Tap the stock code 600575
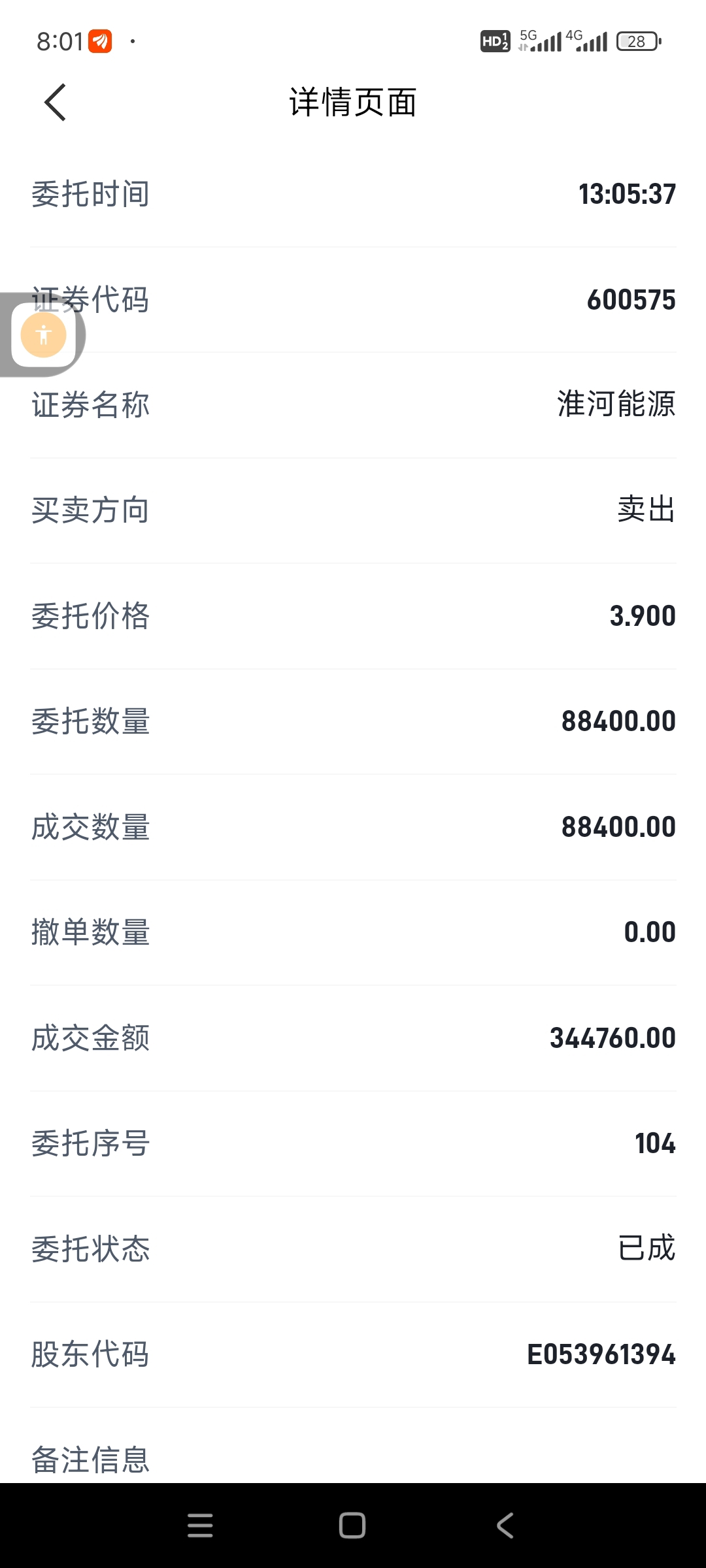Image resolution: width=706 pixels, height=1568 pixels. (x=631, y=301)
